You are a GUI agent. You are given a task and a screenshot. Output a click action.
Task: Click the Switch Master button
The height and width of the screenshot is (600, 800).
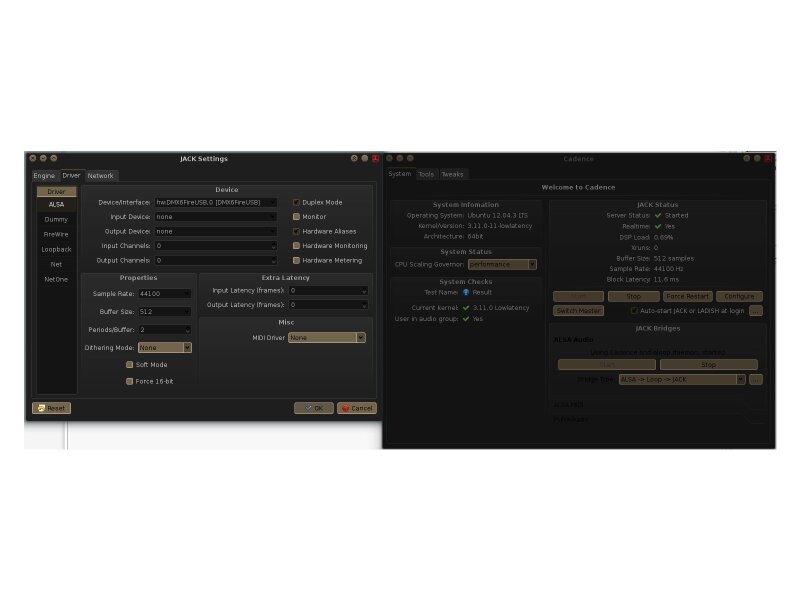pyautogui.click(x=579, y=311)
